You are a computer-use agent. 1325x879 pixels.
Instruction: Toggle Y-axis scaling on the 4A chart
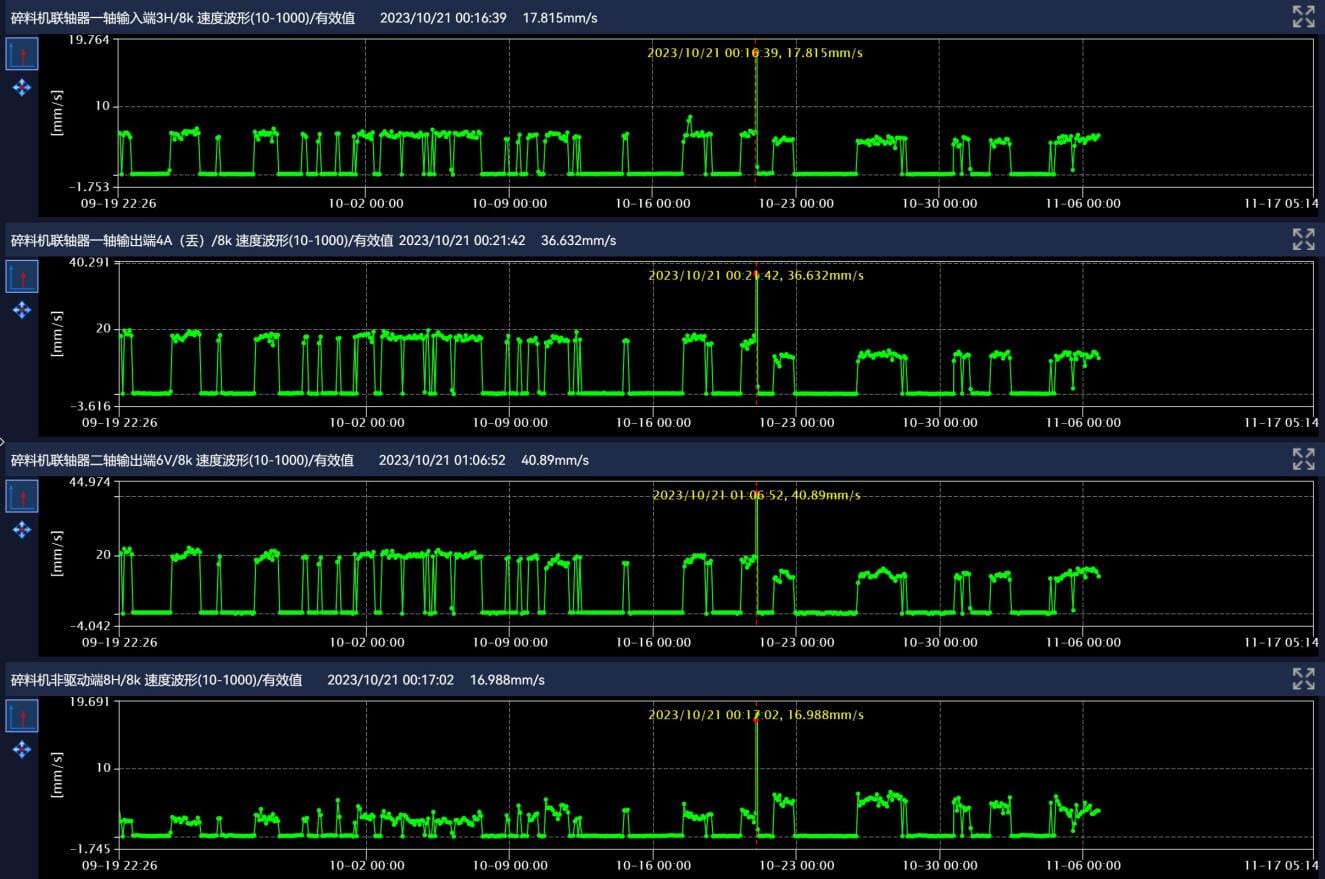22,276
